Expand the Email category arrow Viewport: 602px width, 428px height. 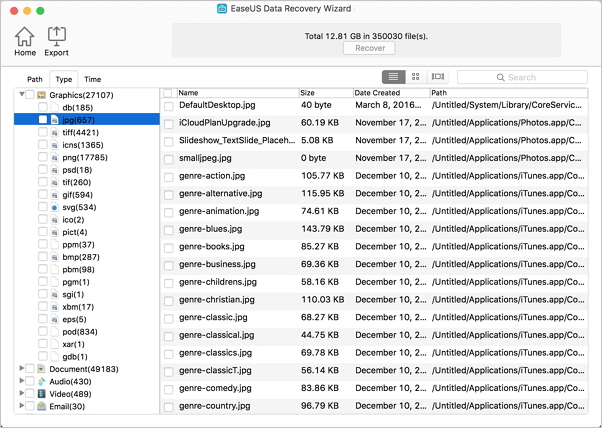tap(22, 405)
